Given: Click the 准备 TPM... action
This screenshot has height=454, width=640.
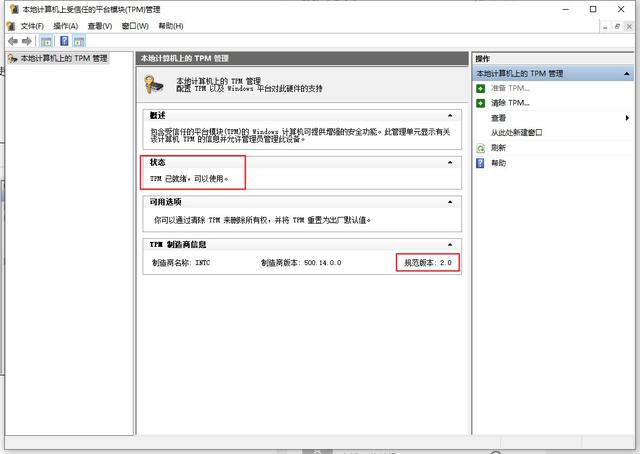Looking at the screenshot, I should pyautogui.click(x=510, y=88).
